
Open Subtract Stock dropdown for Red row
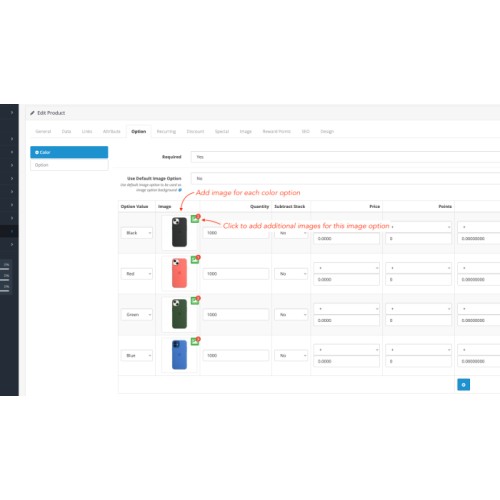coord(291,274)
